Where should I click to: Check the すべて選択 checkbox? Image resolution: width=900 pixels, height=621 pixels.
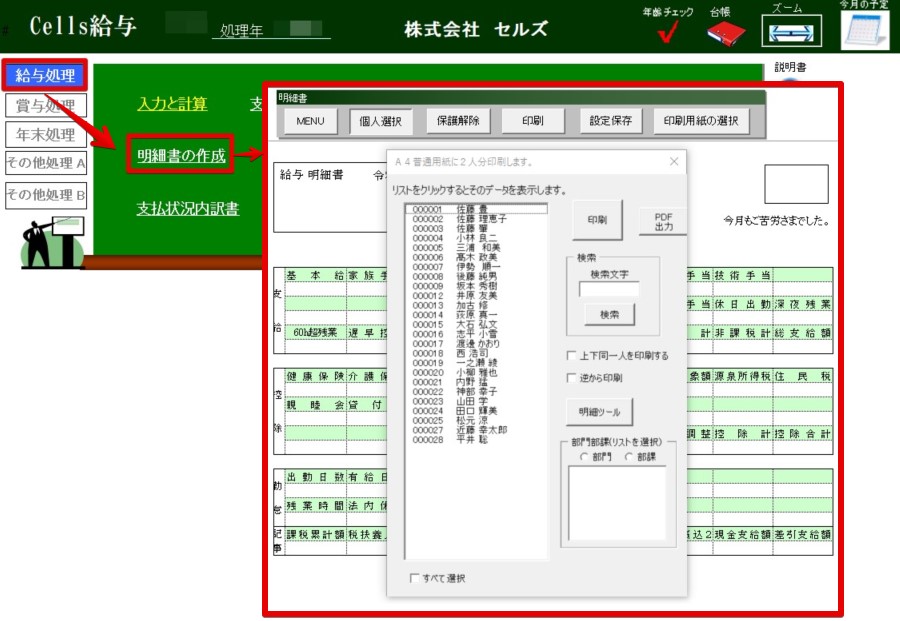[415, 578]
